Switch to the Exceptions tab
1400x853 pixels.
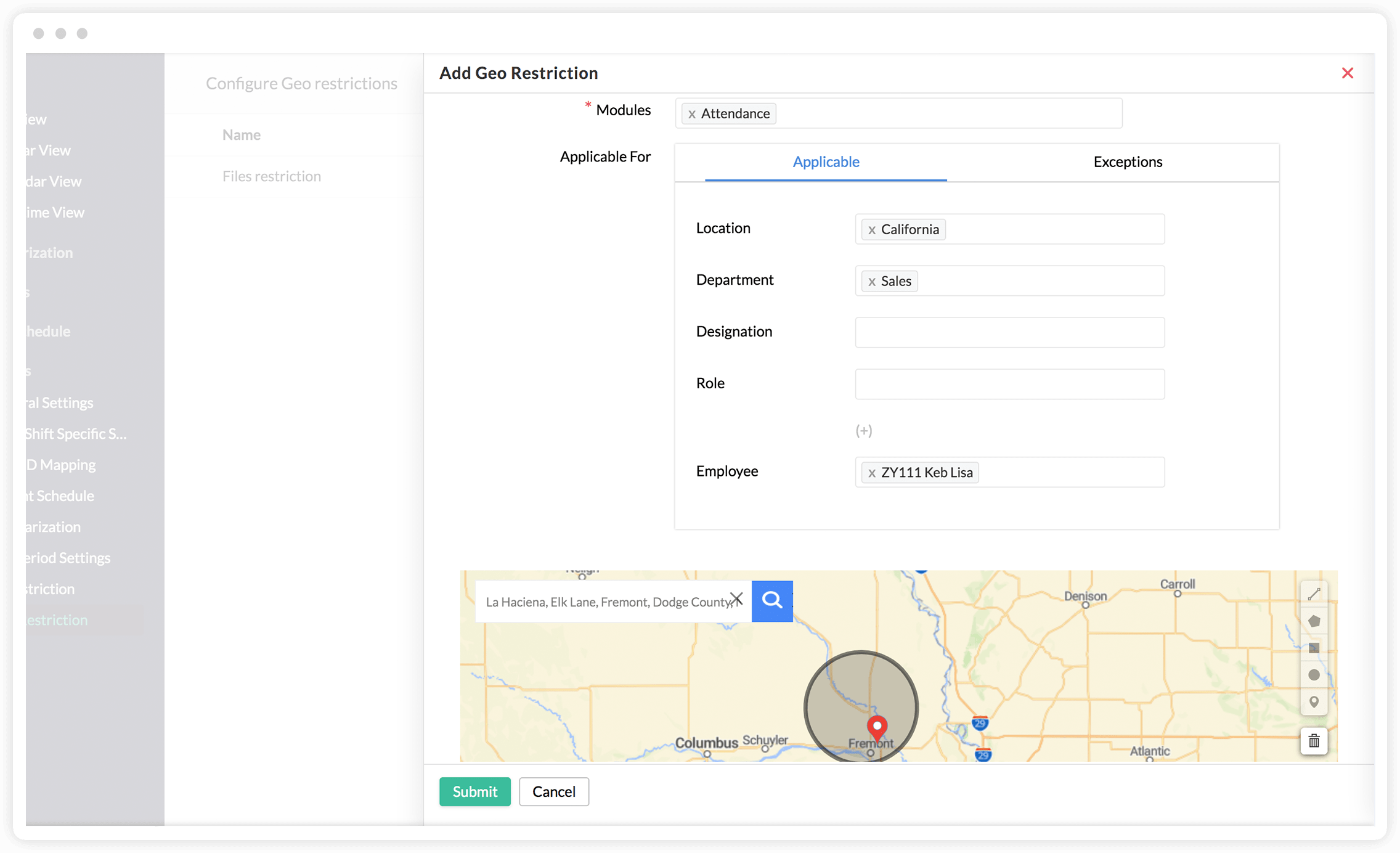click(x=1127, y=160)
